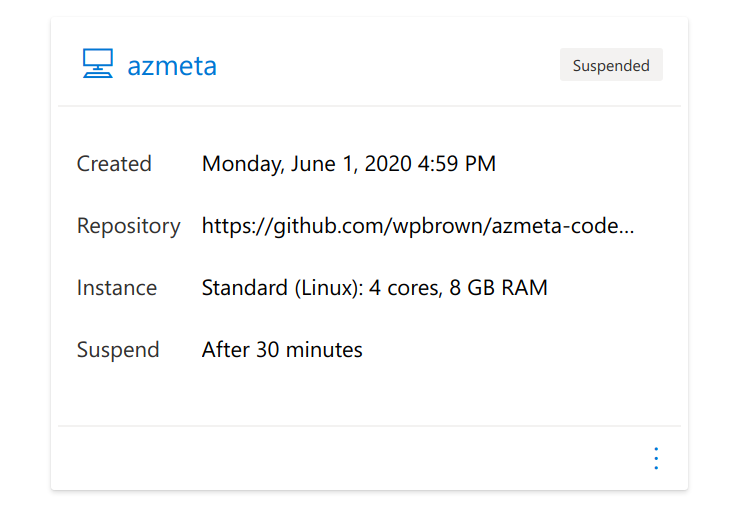Click the word 'minutes' in suspend setting

(x=324, y=350)
